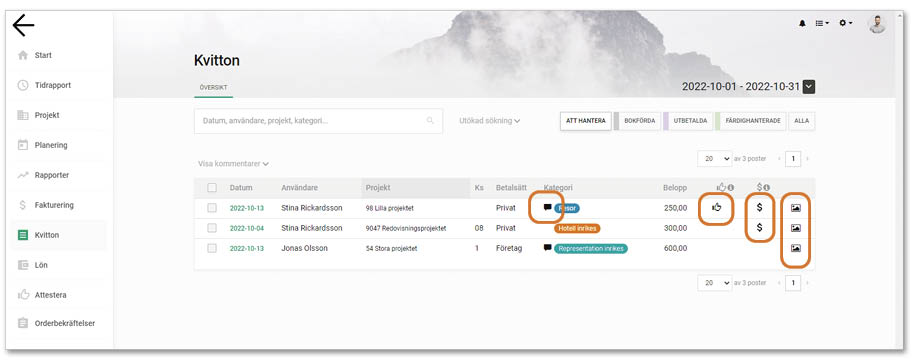This screenshot has height=363, width=912.
Task: Select Kvitton in the sidebar
Action: [x=58, y=235]
